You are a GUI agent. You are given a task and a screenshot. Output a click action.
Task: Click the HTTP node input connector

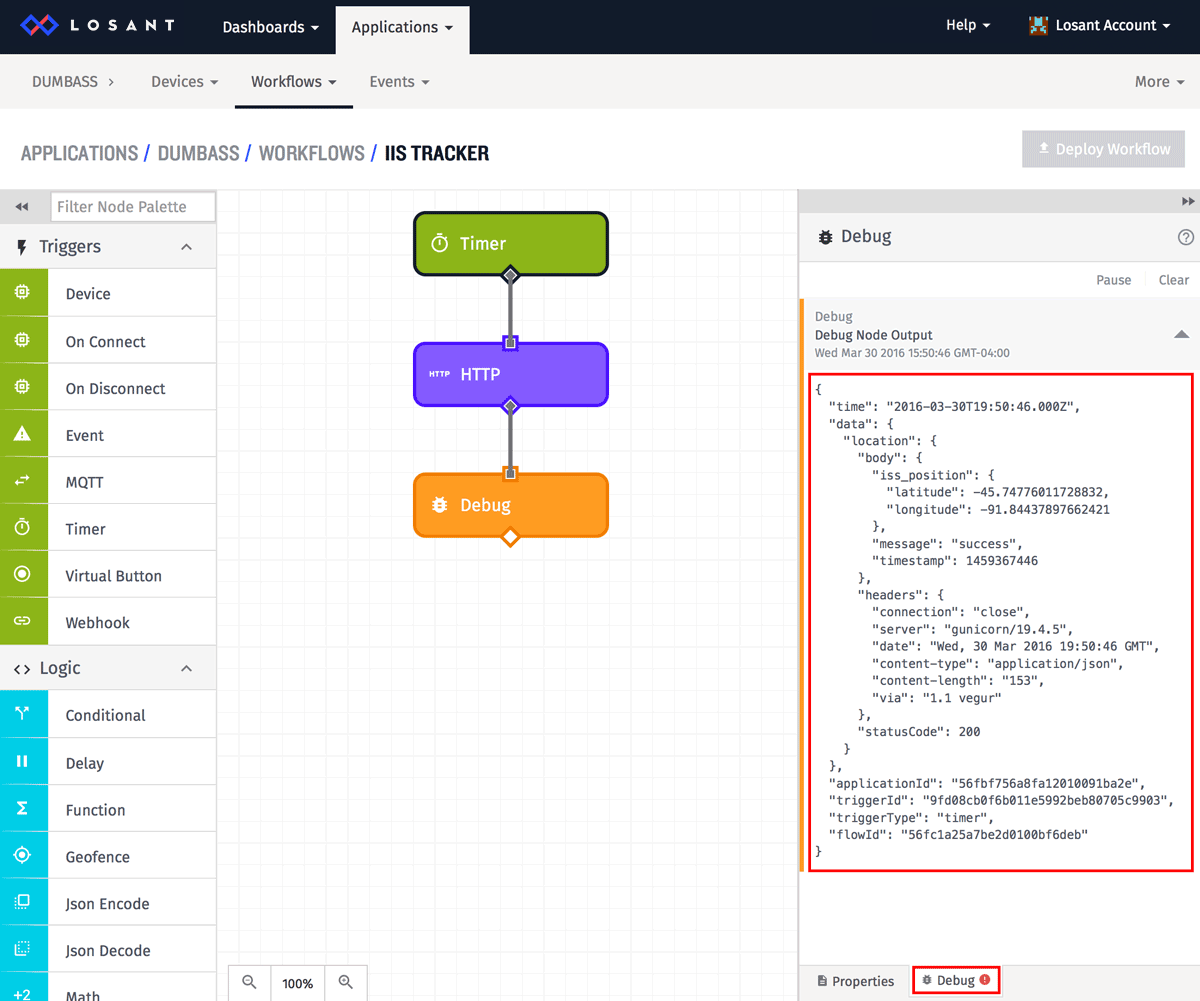pyautogui.click(x=510, y=343)
